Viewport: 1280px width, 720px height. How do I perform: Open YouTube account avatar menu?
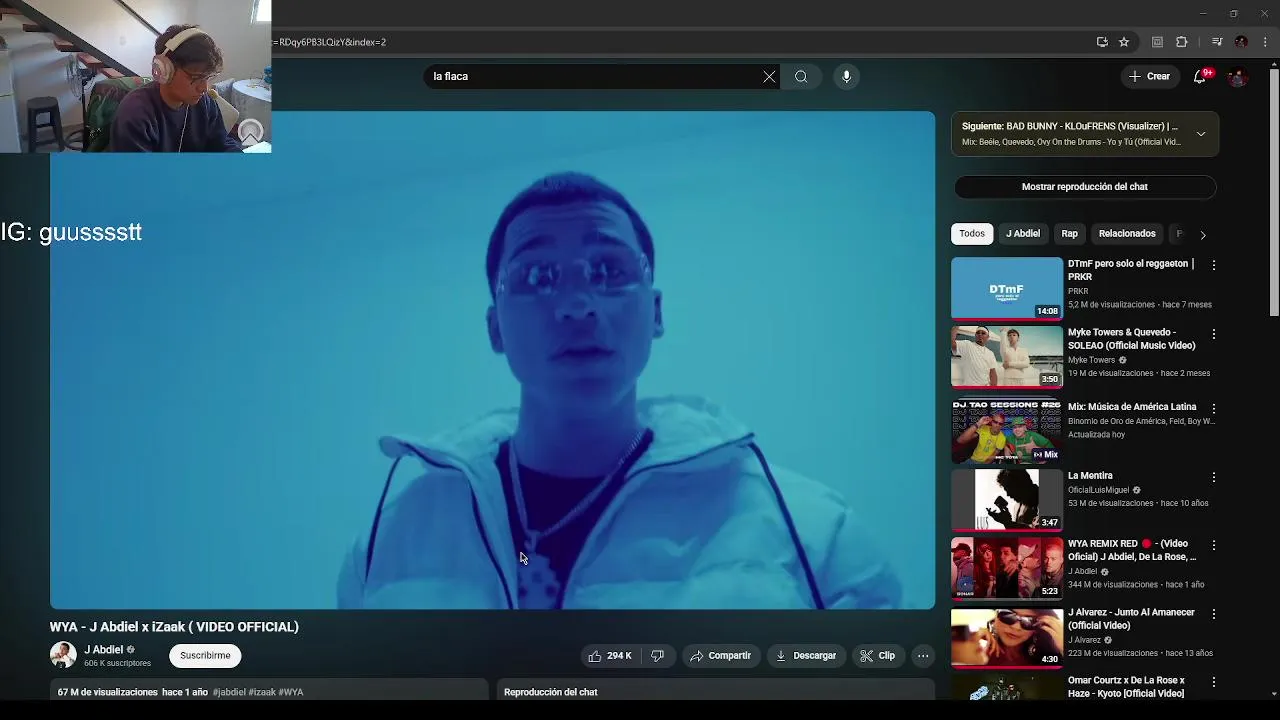(1238, 76)
